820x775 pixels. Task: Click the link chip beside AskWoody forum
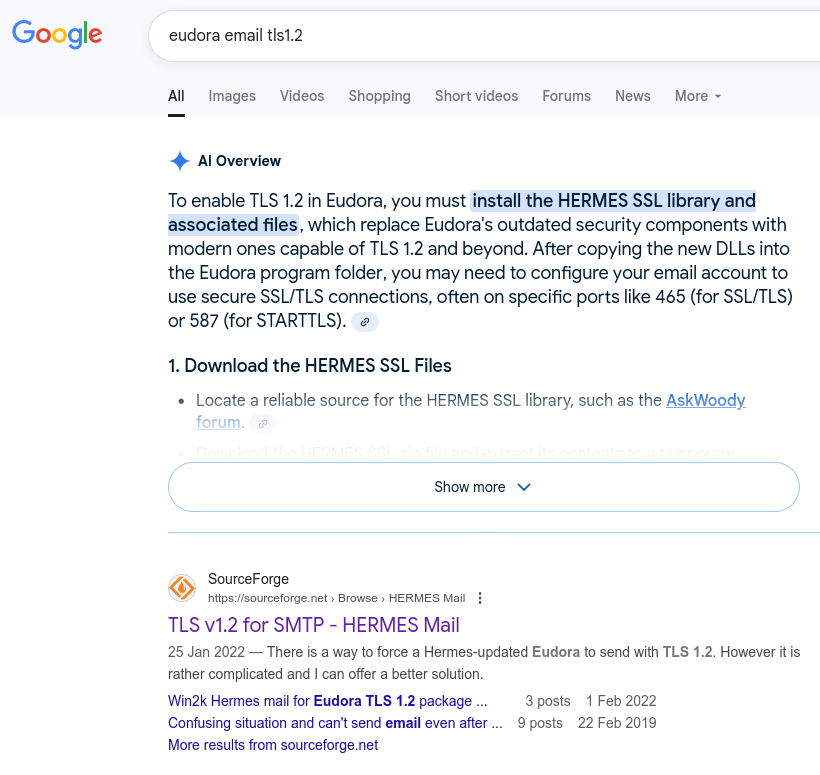point(263,423)
